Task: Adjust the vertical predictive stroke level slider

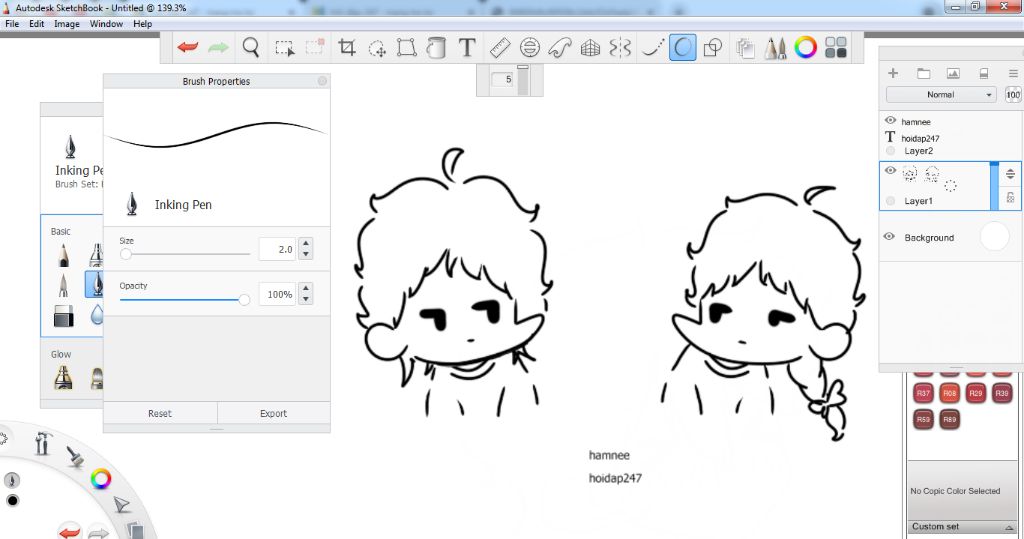Action: coord(522,80)
